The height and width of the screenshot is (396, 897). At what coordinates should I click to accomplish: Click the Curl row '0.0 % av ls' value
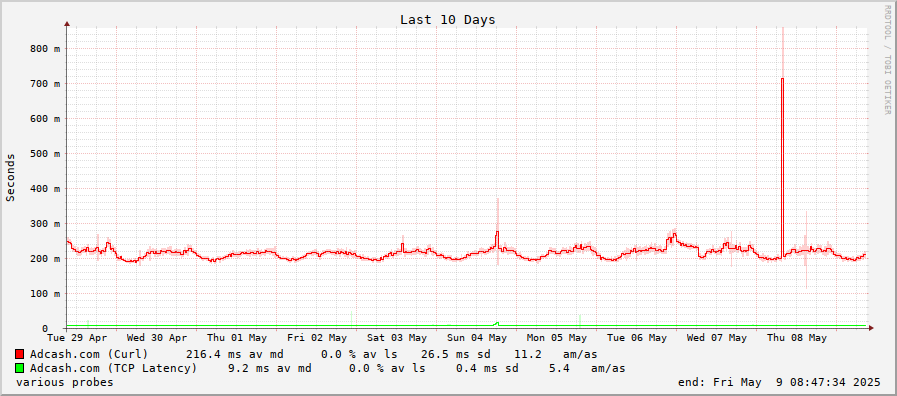(359, 354)
